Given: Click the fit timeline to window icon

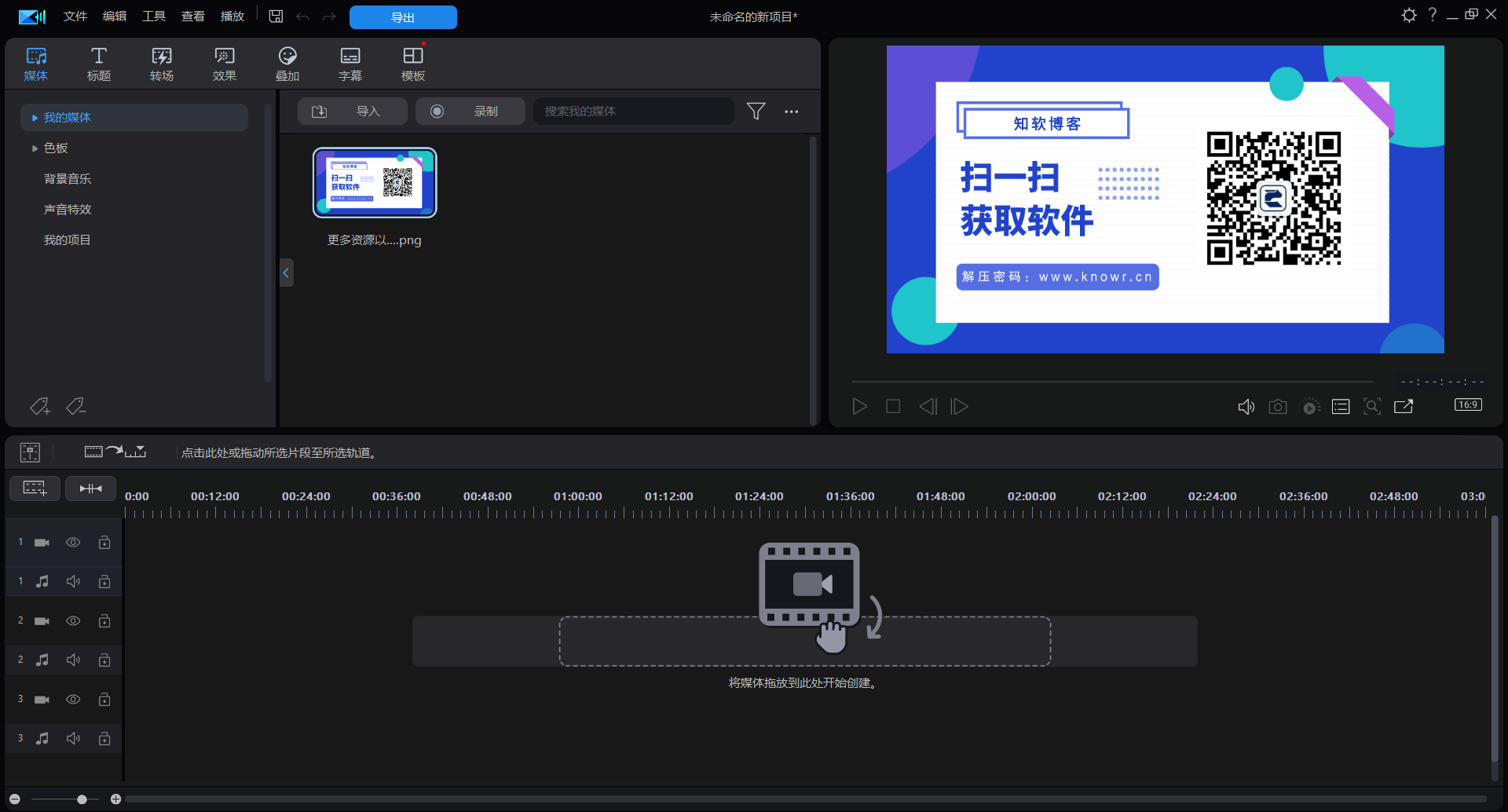Looking at the screenshot, I should (90, 488).
